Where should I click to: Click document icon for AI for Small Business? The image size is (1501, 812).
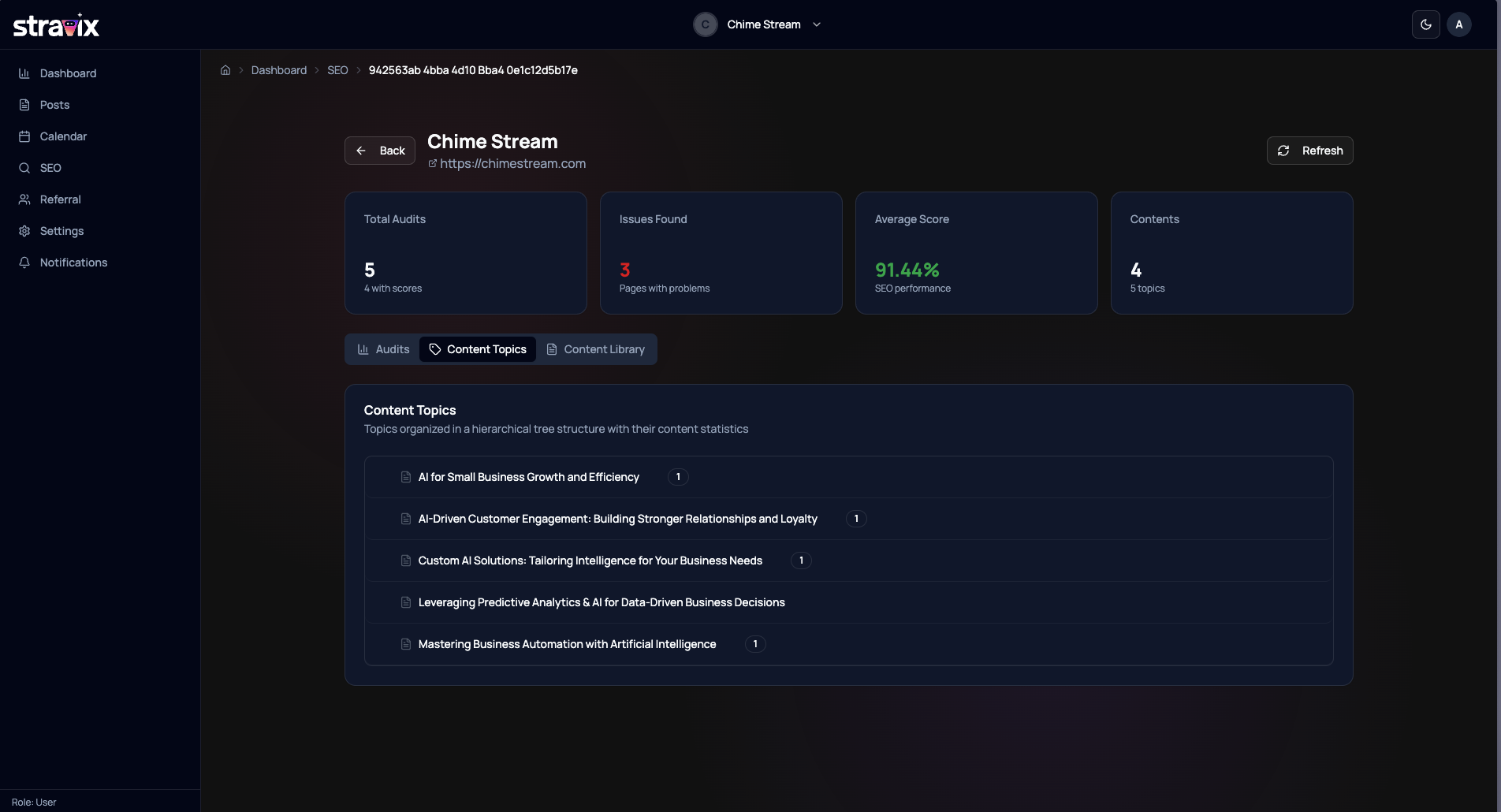click(x=406, y=477)
